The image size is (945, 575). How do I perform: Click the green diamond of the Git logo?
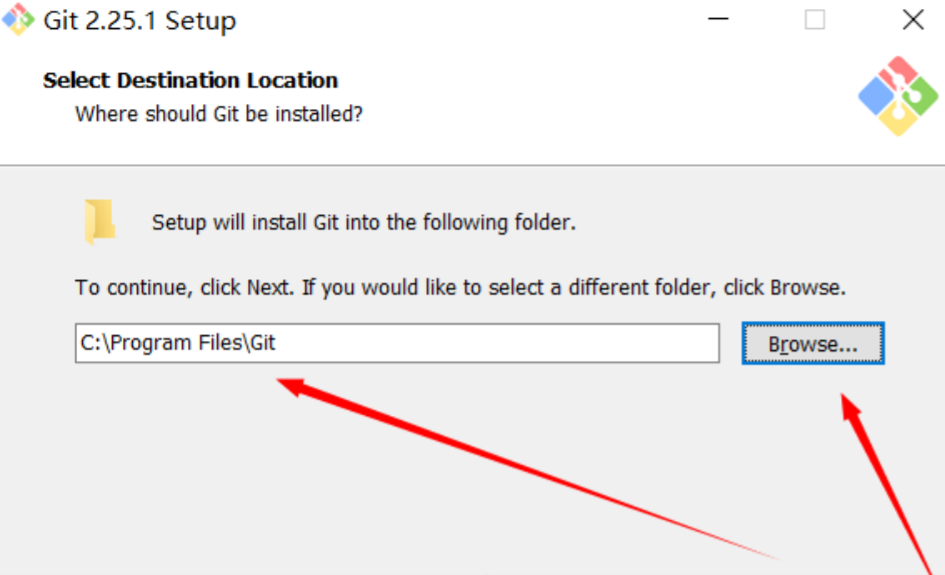point(921,96)
